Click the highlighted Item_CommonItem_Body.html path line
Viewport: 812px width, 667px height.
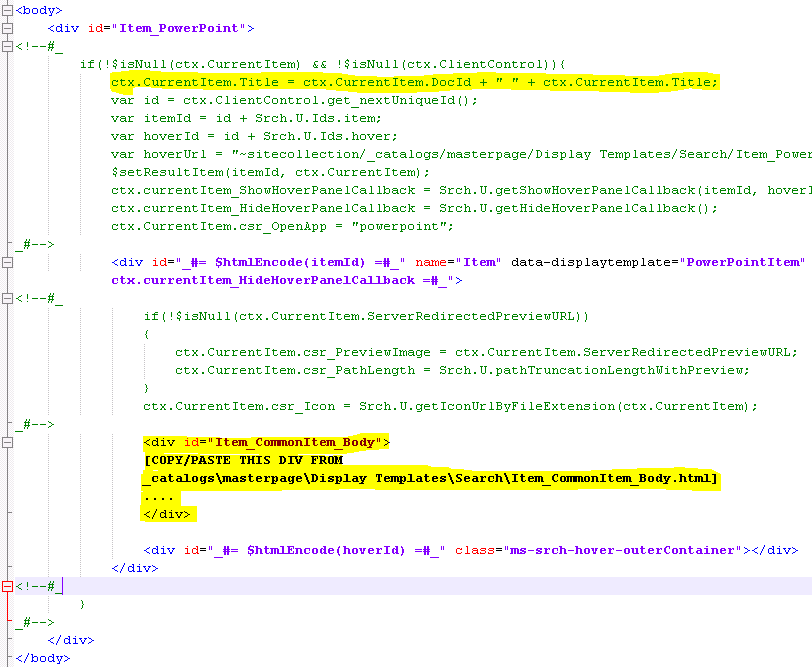click(430, 478)
